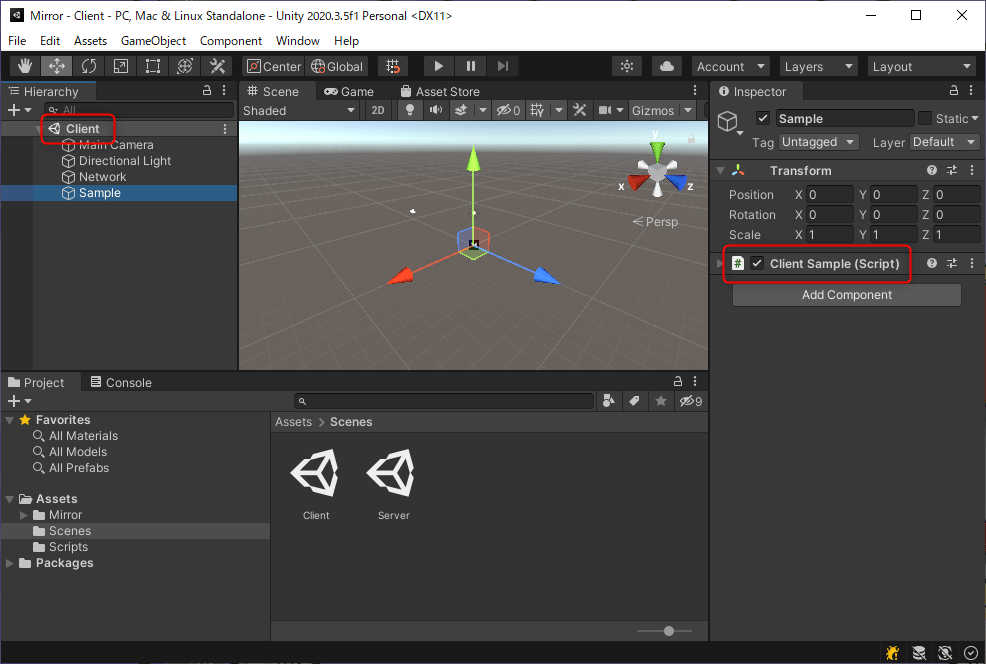Open the Scenes folder
This screenshot has width=986, height=664.
point(70,531)
